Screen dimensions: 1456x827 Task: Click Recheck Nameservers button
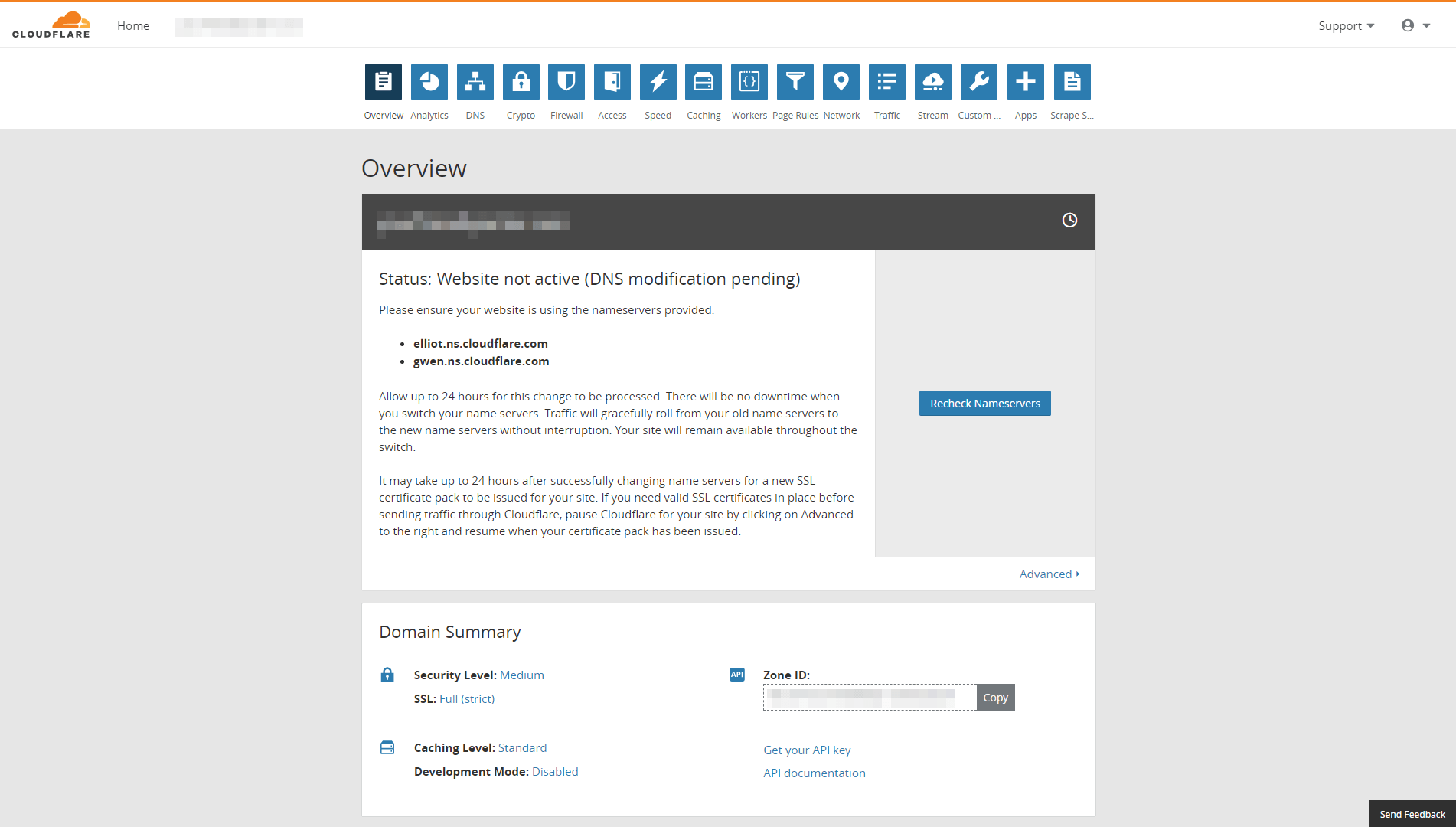click(985, 404)
